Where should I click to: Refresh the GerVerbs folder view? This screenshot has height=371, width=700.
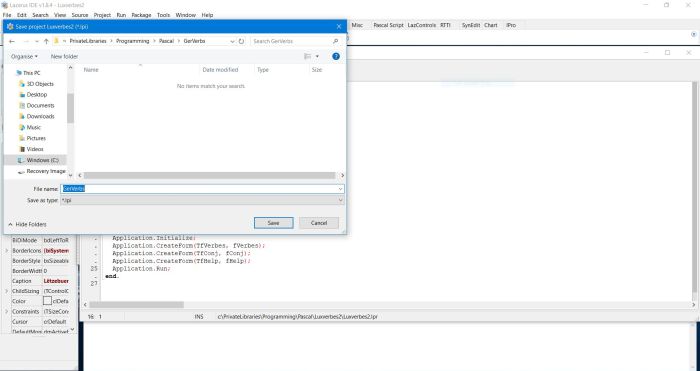pos(242,41)
